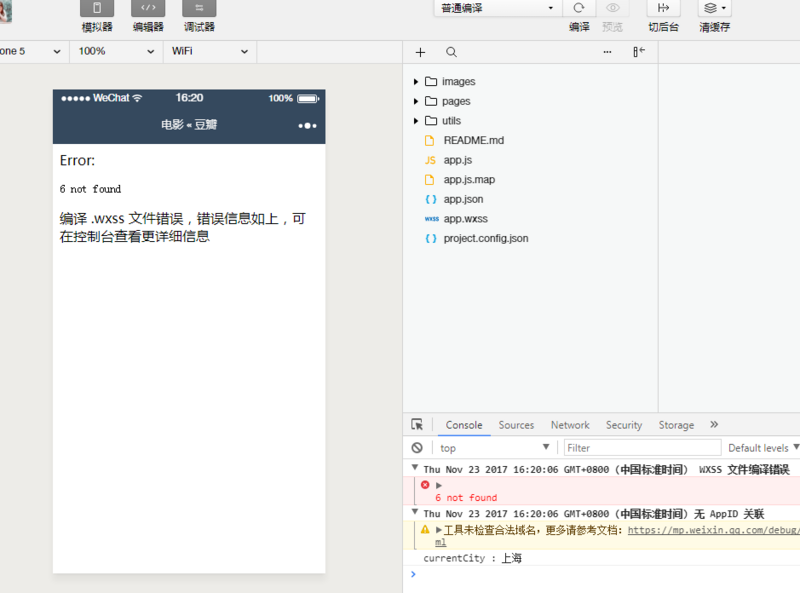Open README.md file
Image resolution: width=800 pixels, height=593 pixels.
tap(473, 140)
